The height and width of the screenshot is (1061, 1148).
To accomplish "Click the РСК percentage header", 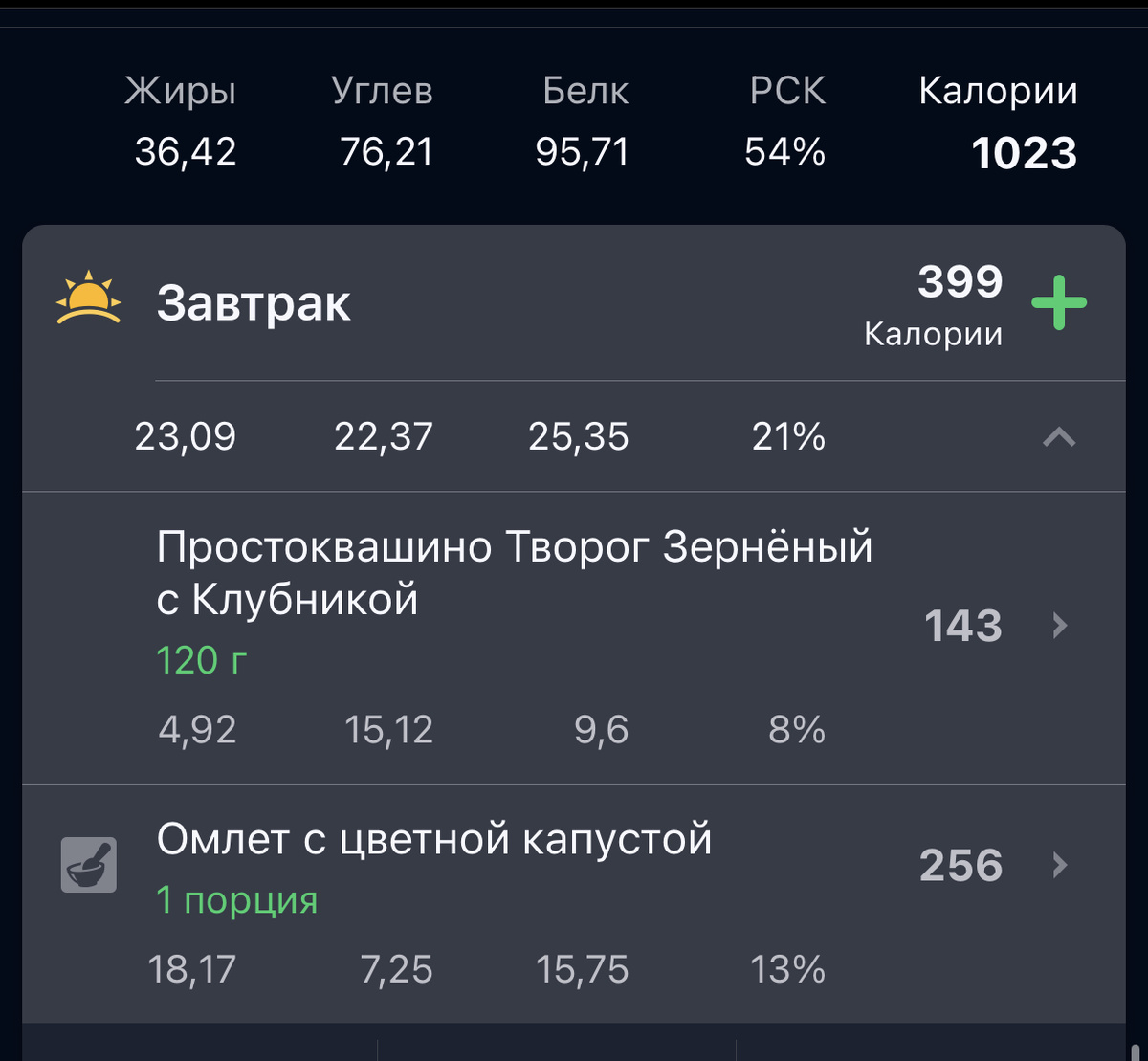I will 786,91.
